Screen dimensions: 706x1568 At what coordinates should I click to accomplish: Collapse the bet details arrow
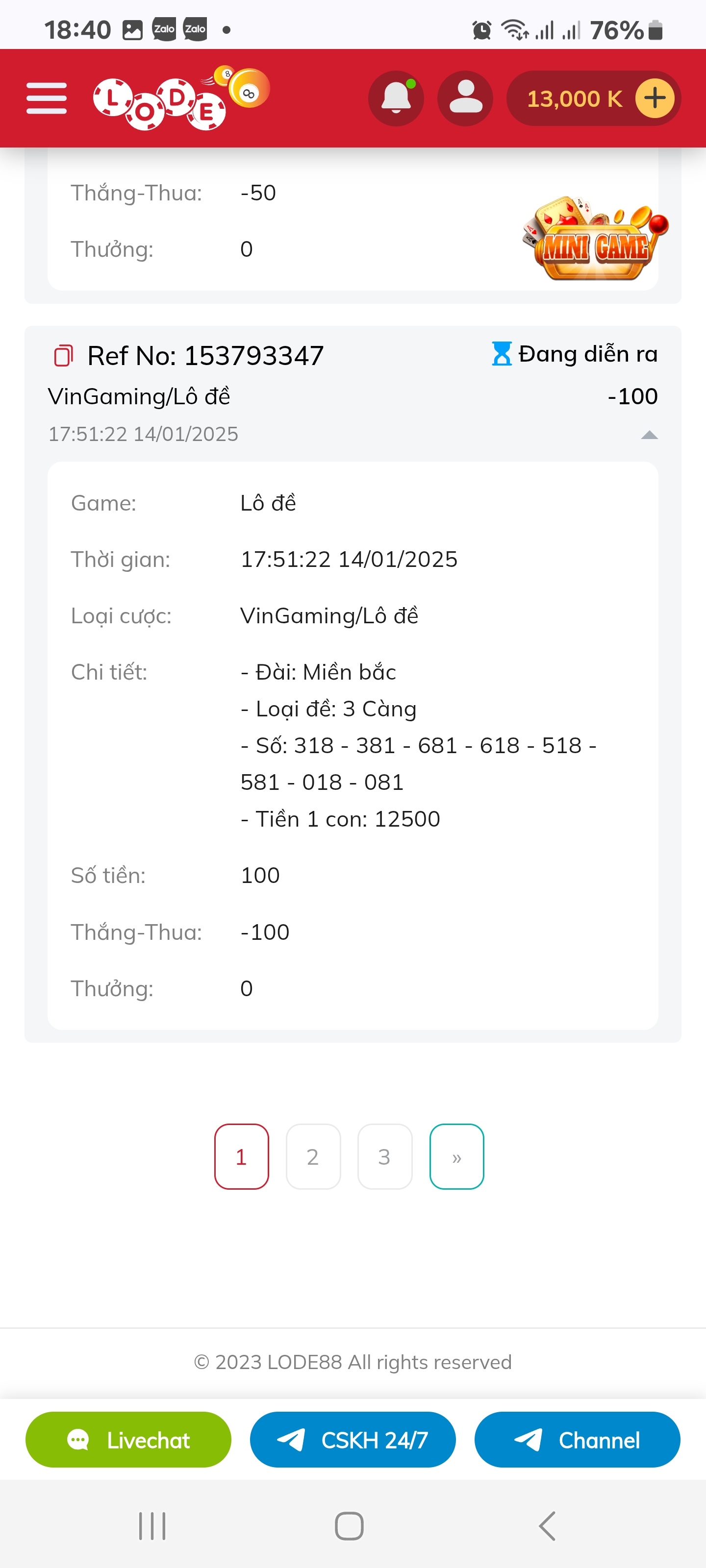[649, 435]
